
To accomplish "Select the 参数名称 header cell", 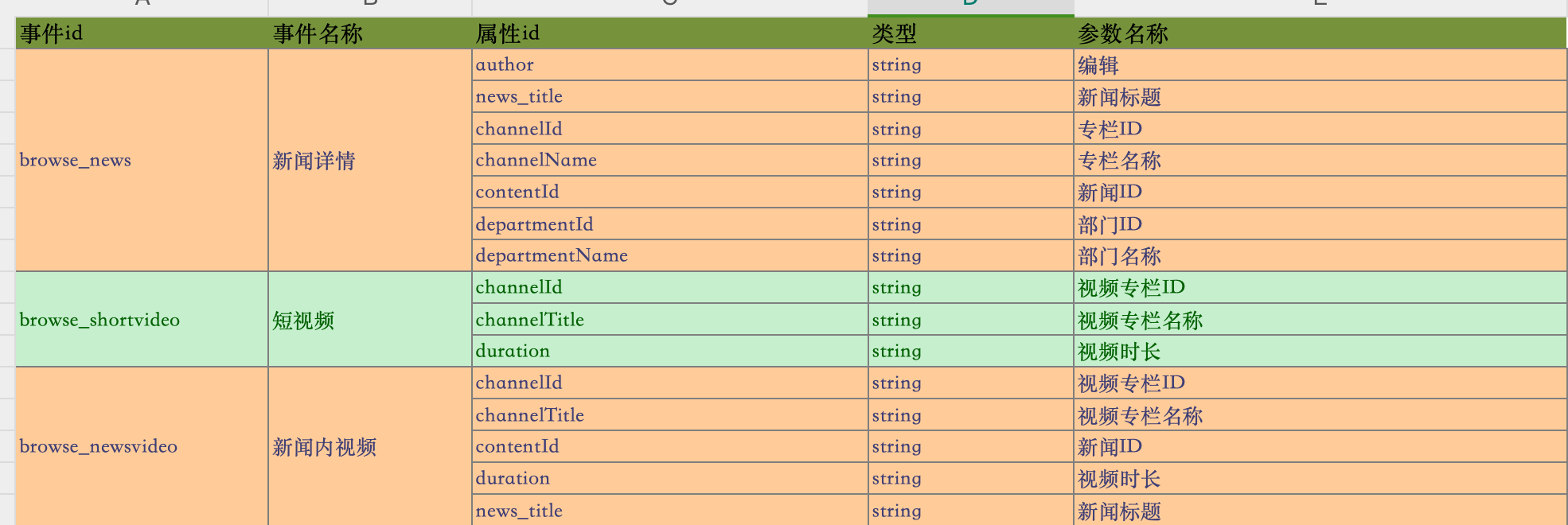I will click(1320, 33).
